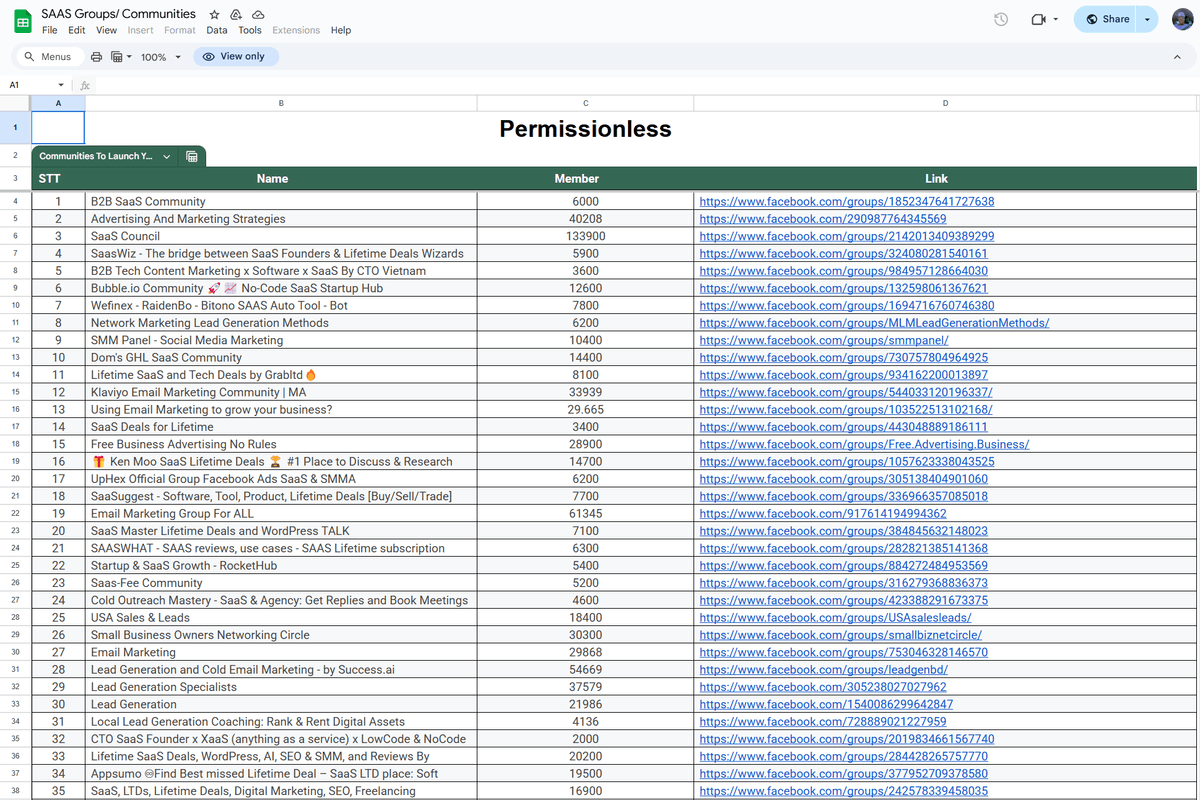Open the Data menu
Image resolution: width=1200 pixels, height=800 pixels.
click(x=217, y=30)
